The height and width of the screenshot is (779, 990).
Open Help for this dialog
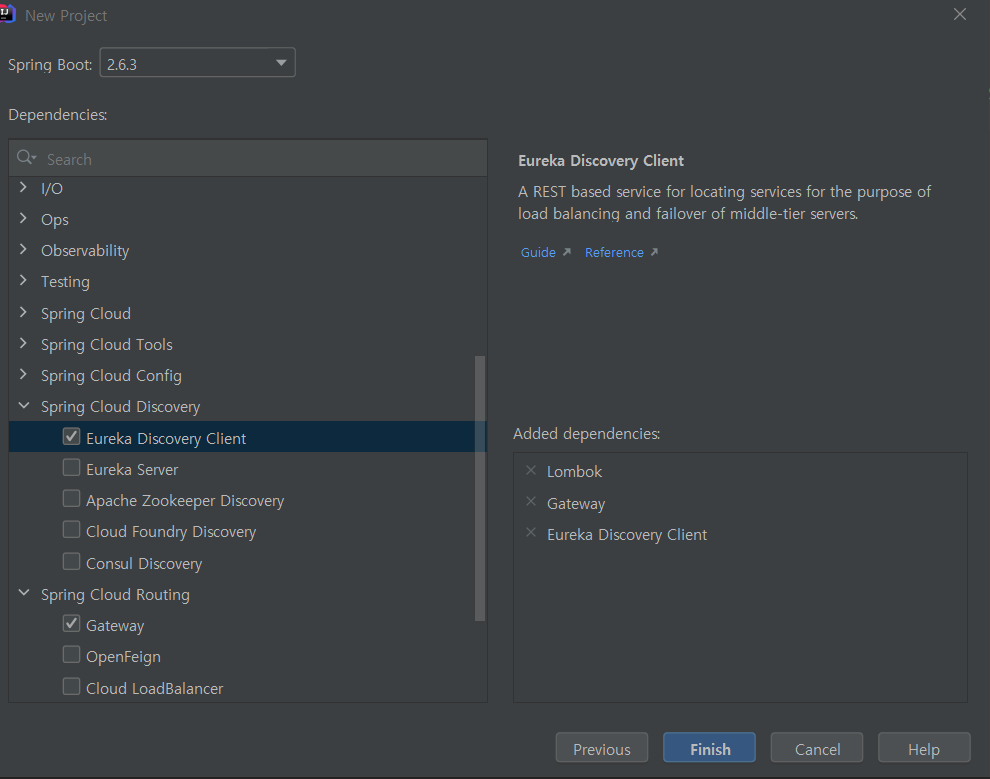(x=924, y=748)
